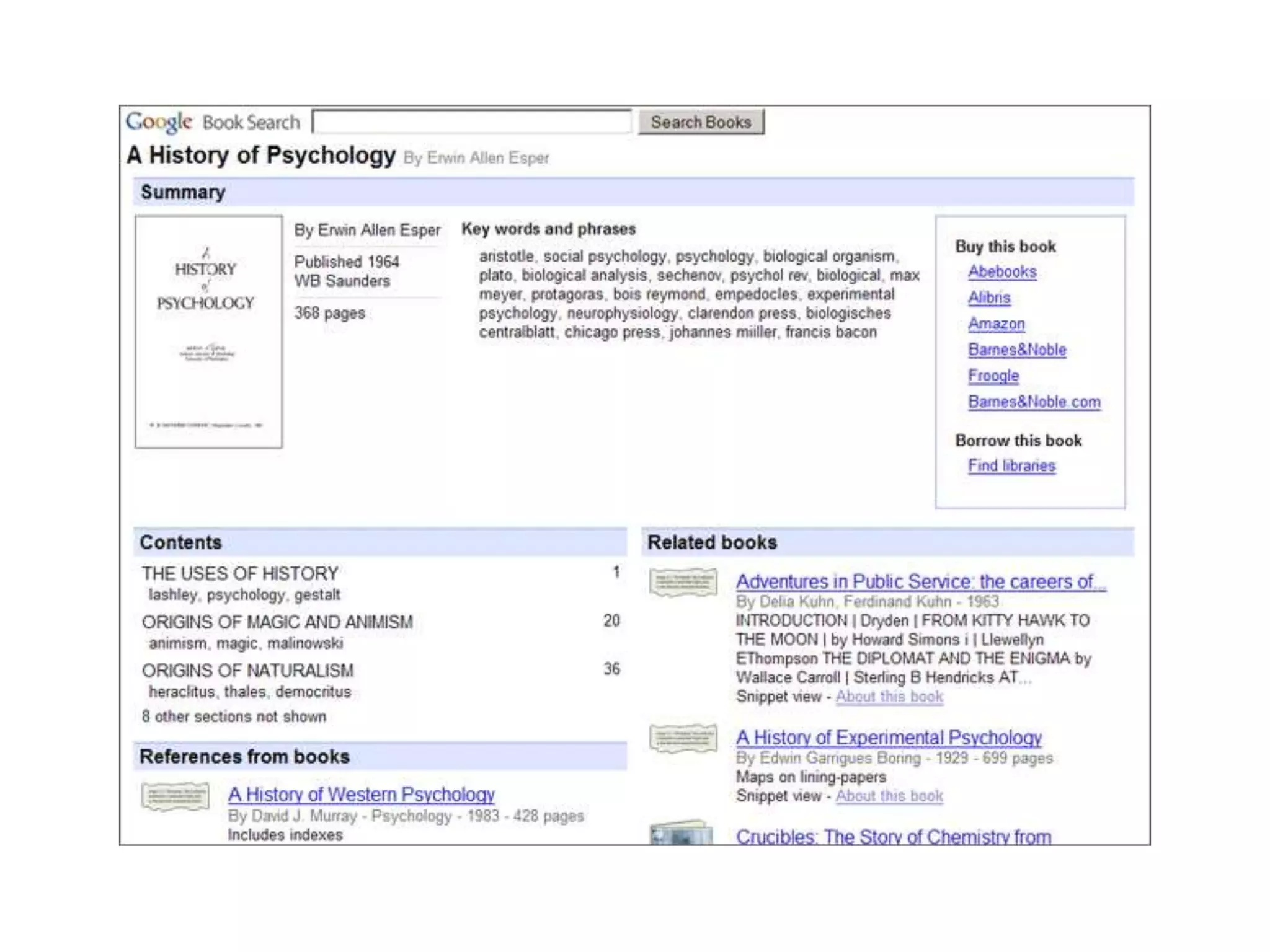Click the Experimental Psychology snippet thumbnail icon
1270x952 pixels.
pyautogui.click(x=683, y=738)
